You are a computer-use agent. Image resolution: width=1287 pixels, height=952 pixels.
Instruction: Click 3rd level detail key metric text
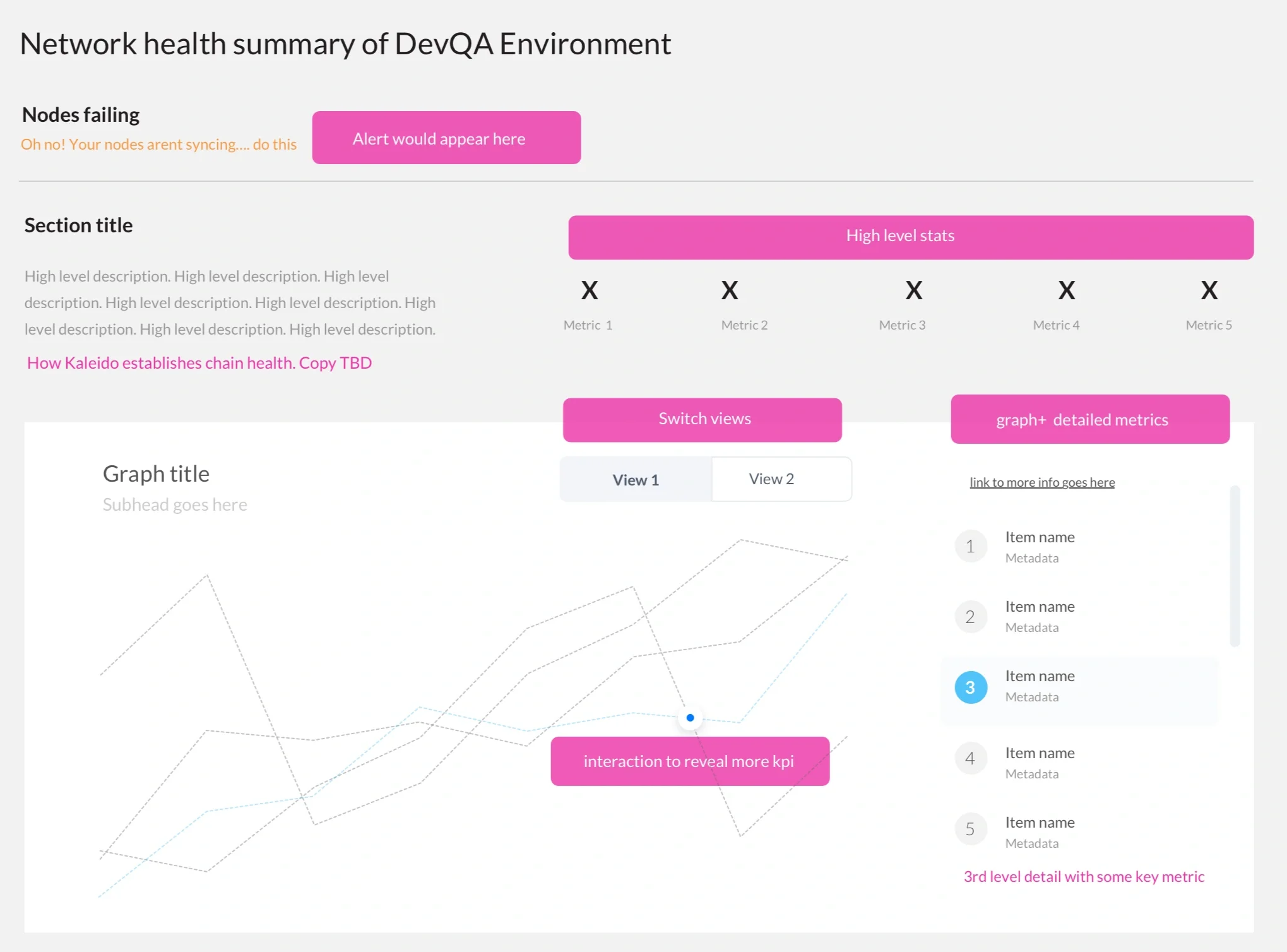[1084, 877]
